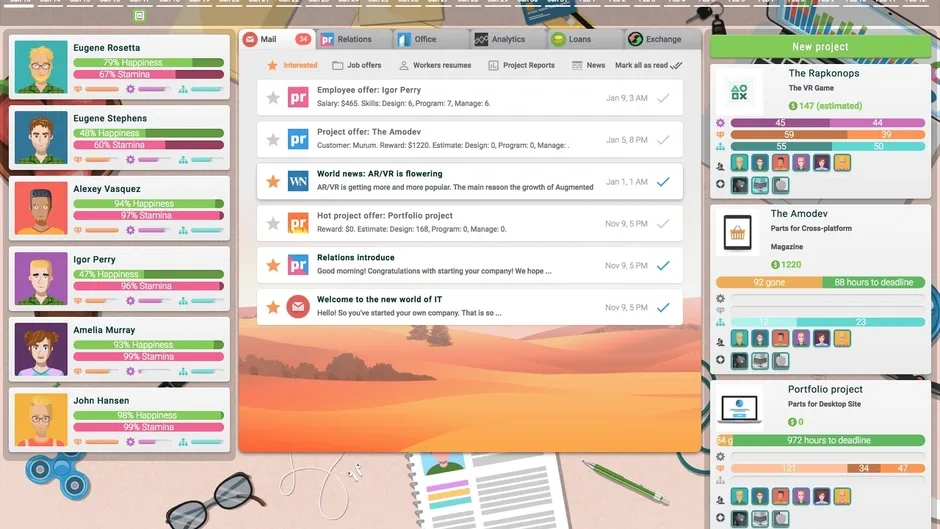The width and height of the screenshot is (940, 529).
Task: Select Igor Perry's employee card portrait
Action: pyautogui.click(x=41, y=278)
